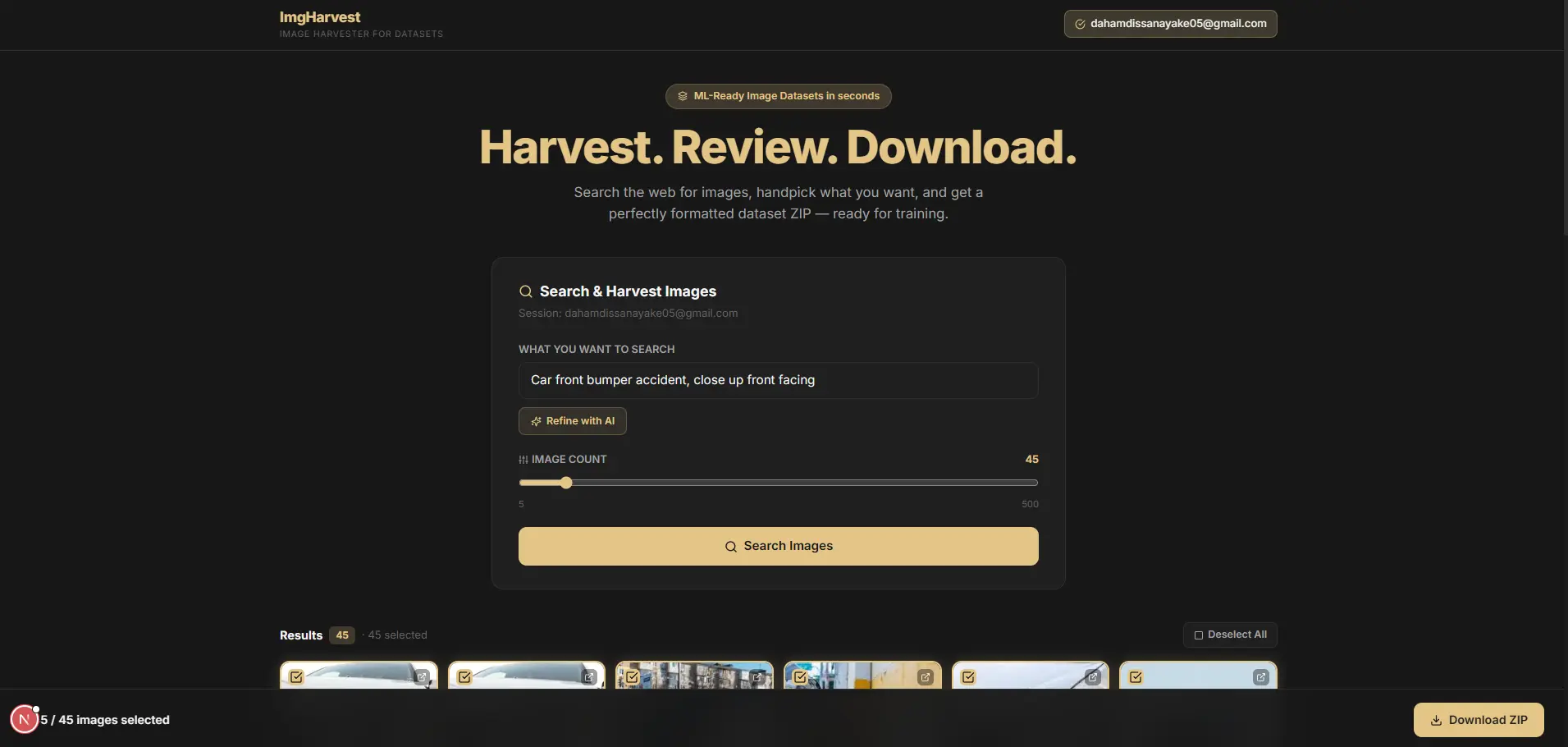
Task: Click the Image Count slider handle
Action: coord(566,483)
